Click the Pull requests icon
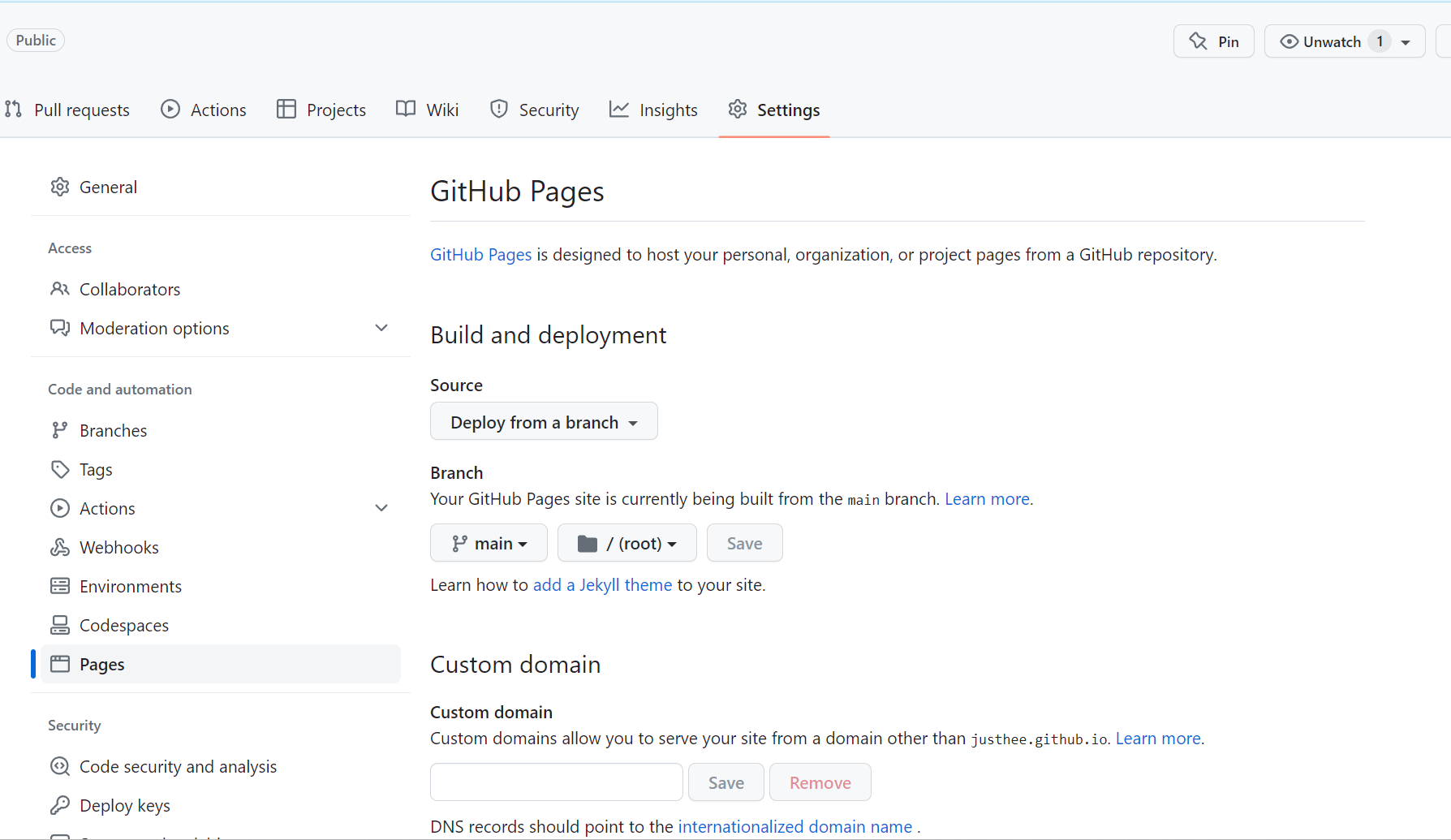This screenshot has height=840, width=1451. tap(13, 109)
